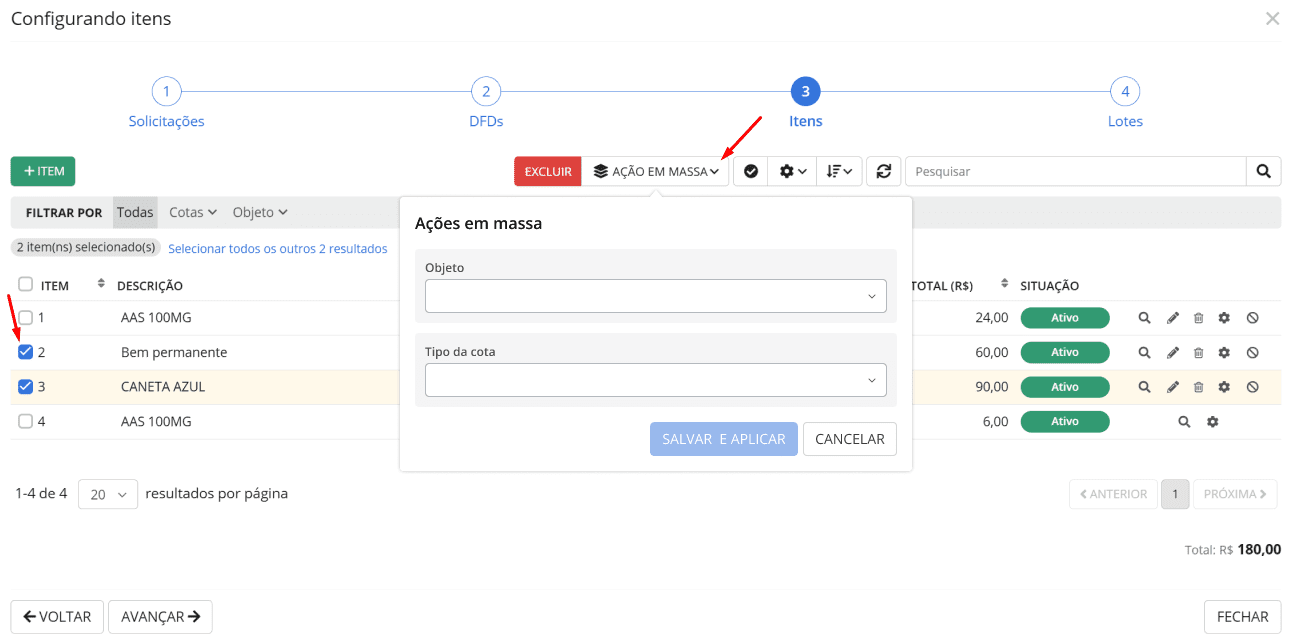Screen dimensions: 1293x639
Task: Click Selecionar todos os outros 2 resultados
Action: tap(277, 249)
